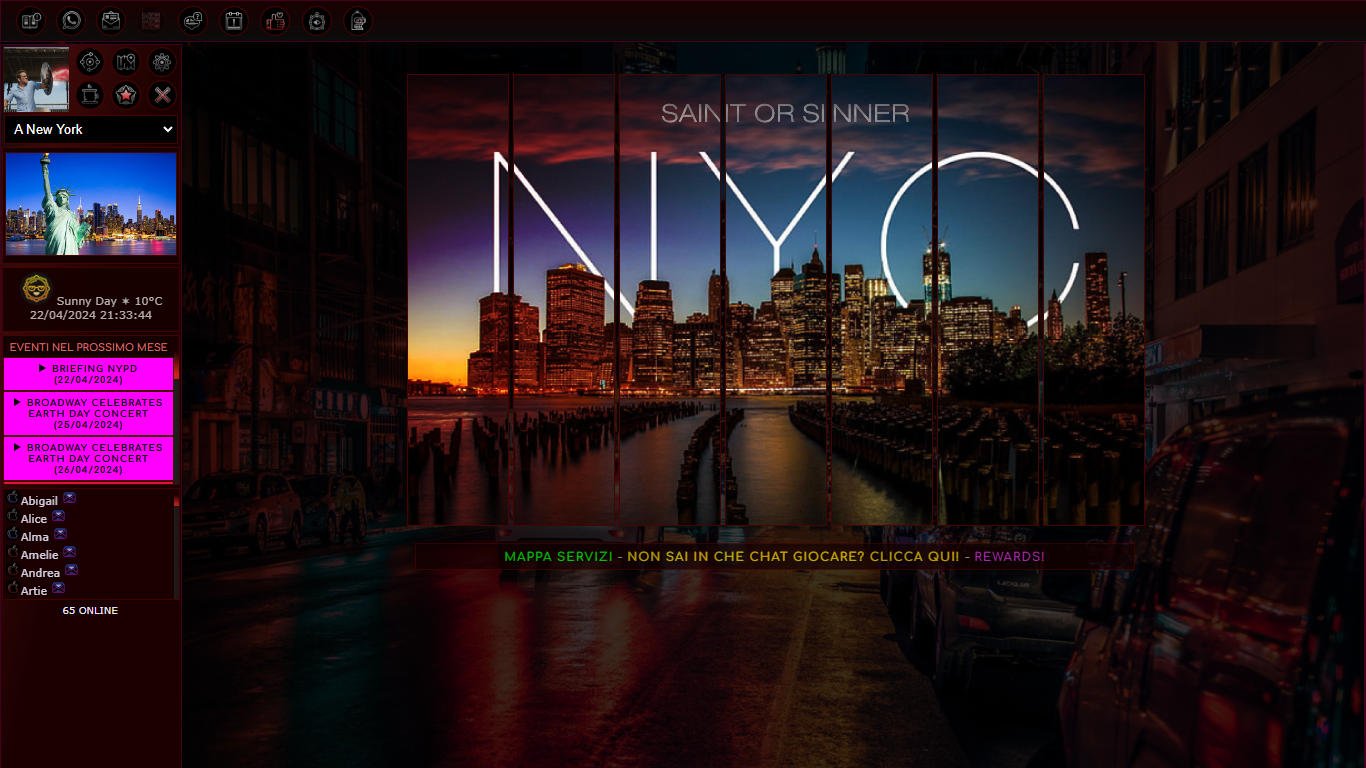Open the red thumbs-up heart icon
The height and width of the screenshot is (768, 1366).
click(275, 21)
